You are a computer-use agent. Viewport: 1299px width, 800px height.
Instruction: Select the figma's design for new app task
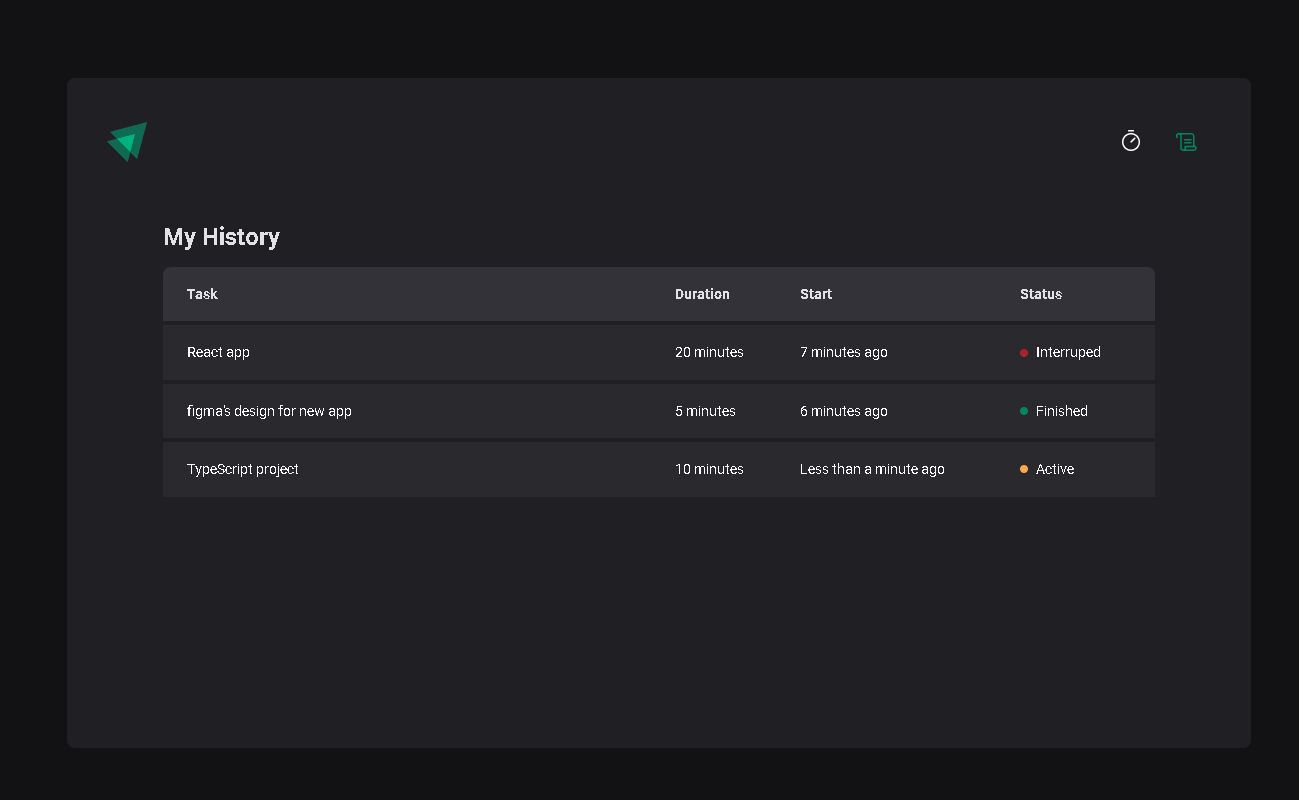tap(269, 411)
